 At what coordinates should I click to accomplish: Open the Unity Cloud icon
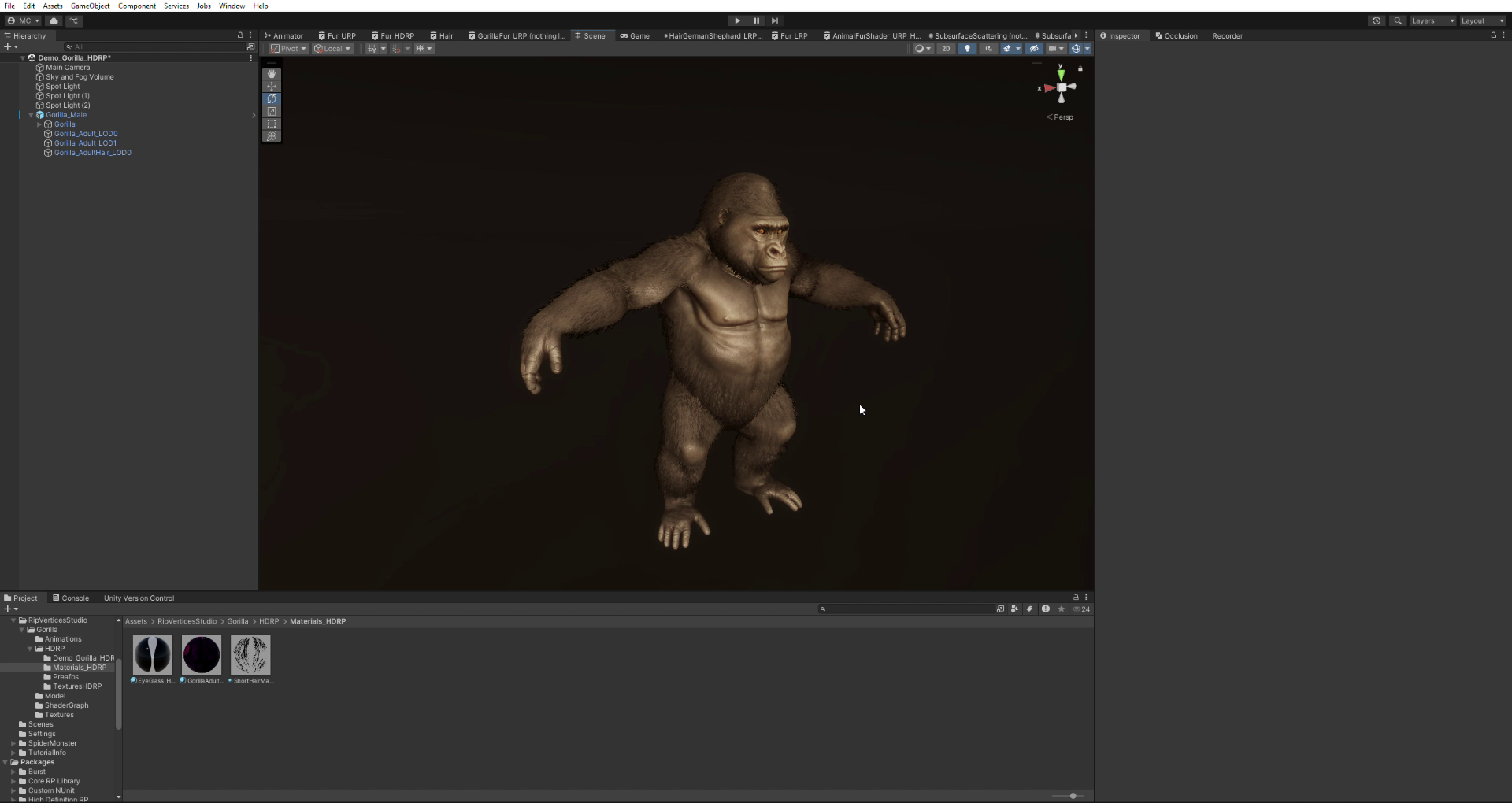tap(54, 21)
